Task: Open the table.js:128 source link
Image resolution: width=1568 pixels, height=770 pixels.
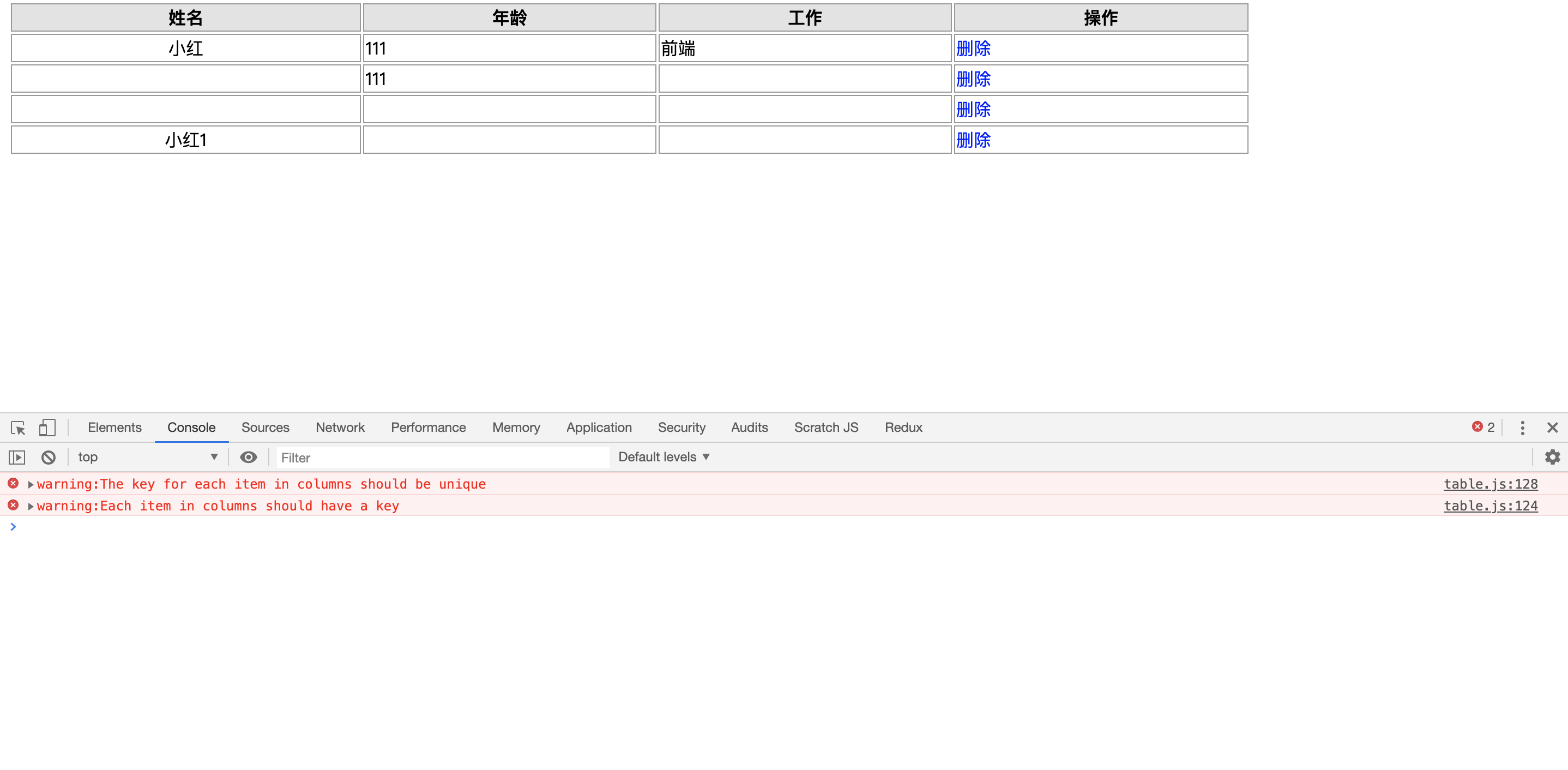Action: (1490, 484)
